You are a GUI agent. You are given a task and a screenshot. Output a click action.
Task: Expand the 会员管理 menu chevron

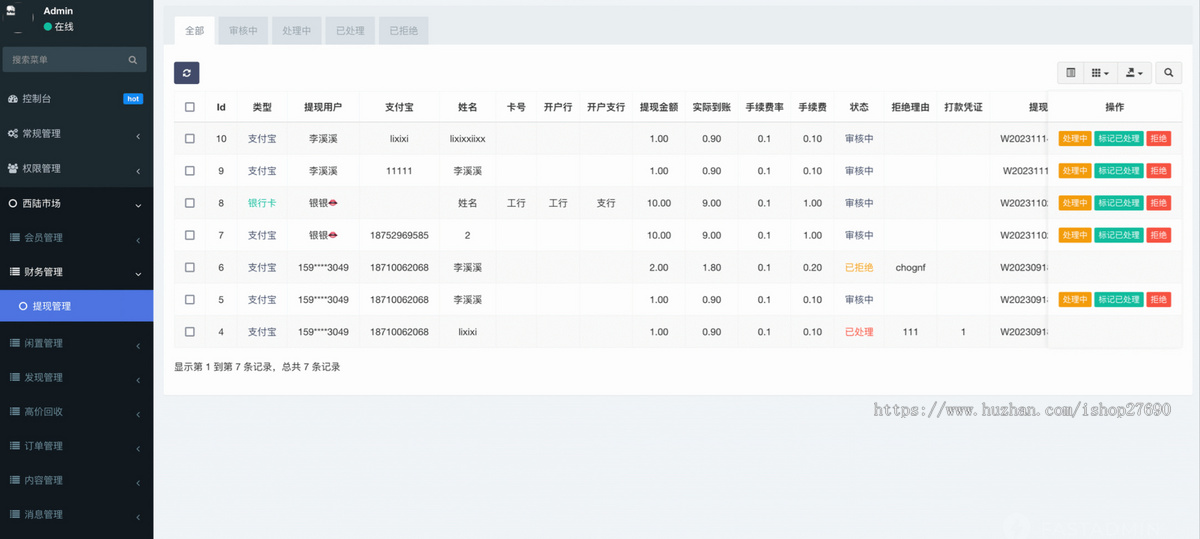click(x=138, y=239)
